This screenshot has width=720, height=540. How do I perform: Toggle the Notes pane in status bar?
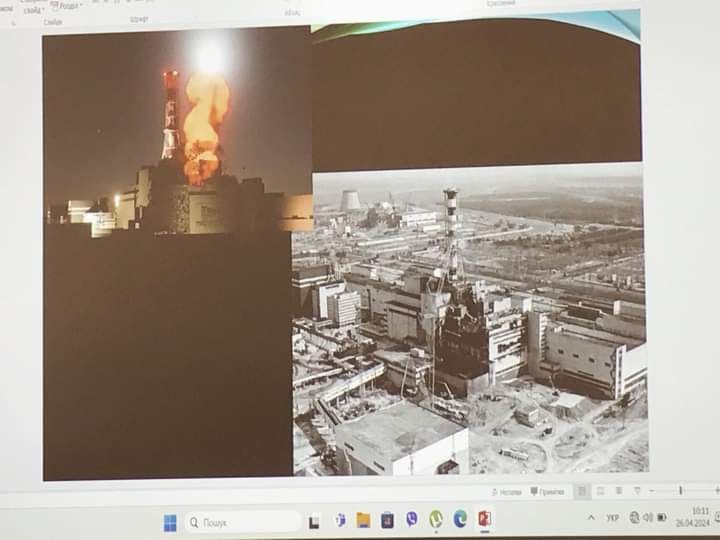tap(506, 492)
